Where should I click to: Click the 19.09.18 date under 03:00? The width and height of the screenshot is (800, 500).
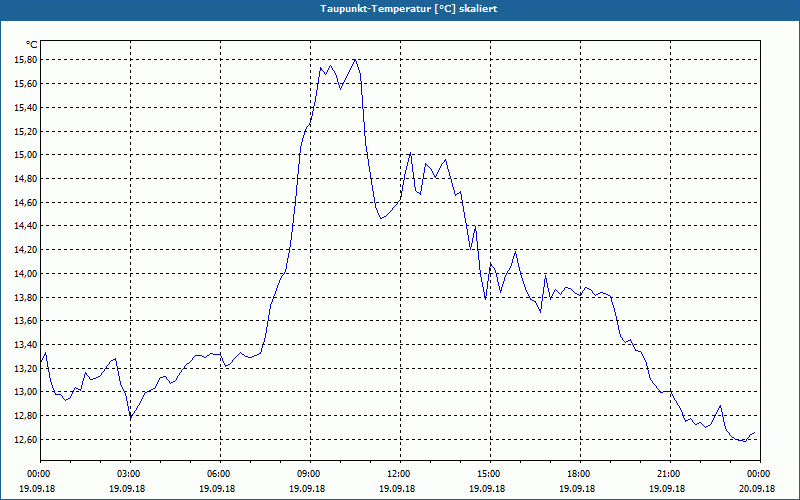coord(127,488)
